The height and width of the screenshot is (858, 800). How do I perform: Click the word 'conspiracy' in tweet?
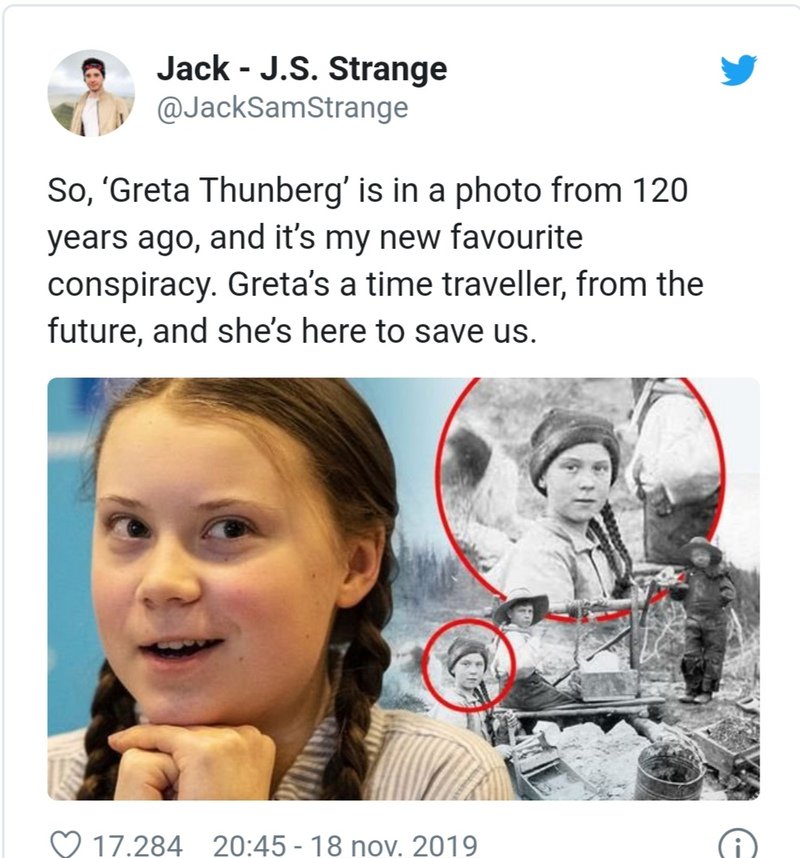tap(132, 285)
